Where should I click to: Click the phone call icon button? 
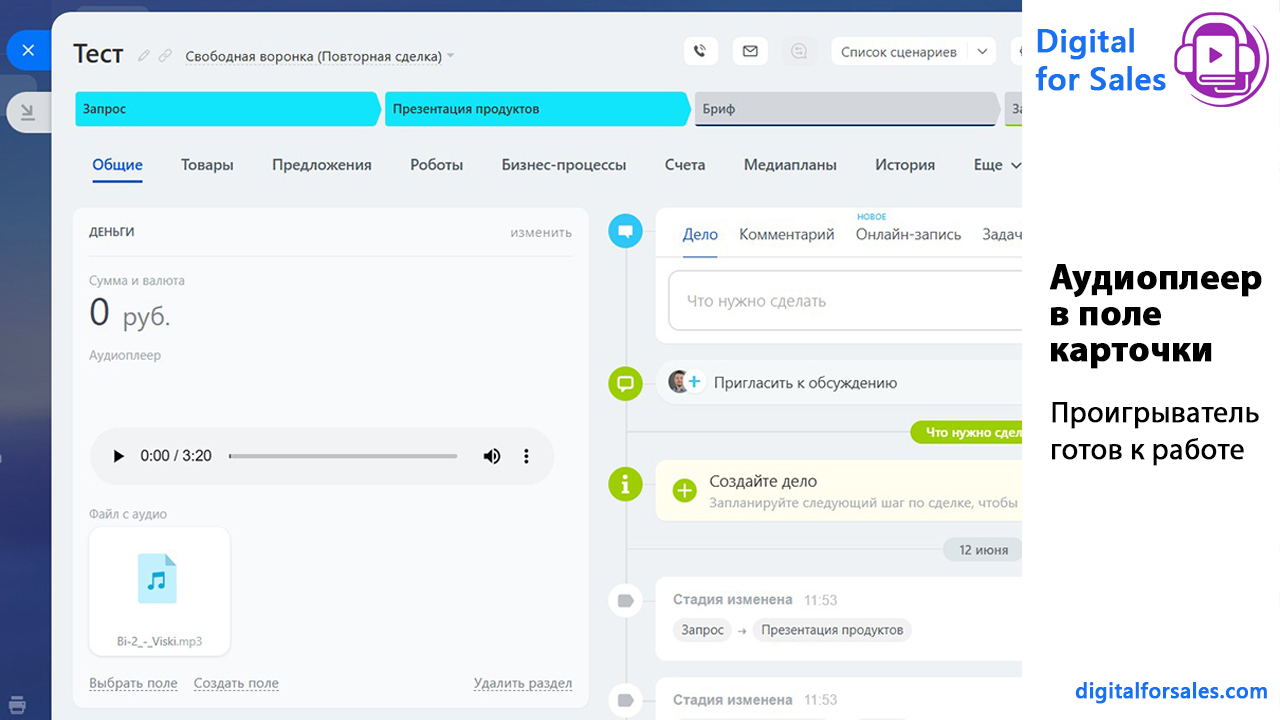tap(701, 51)
